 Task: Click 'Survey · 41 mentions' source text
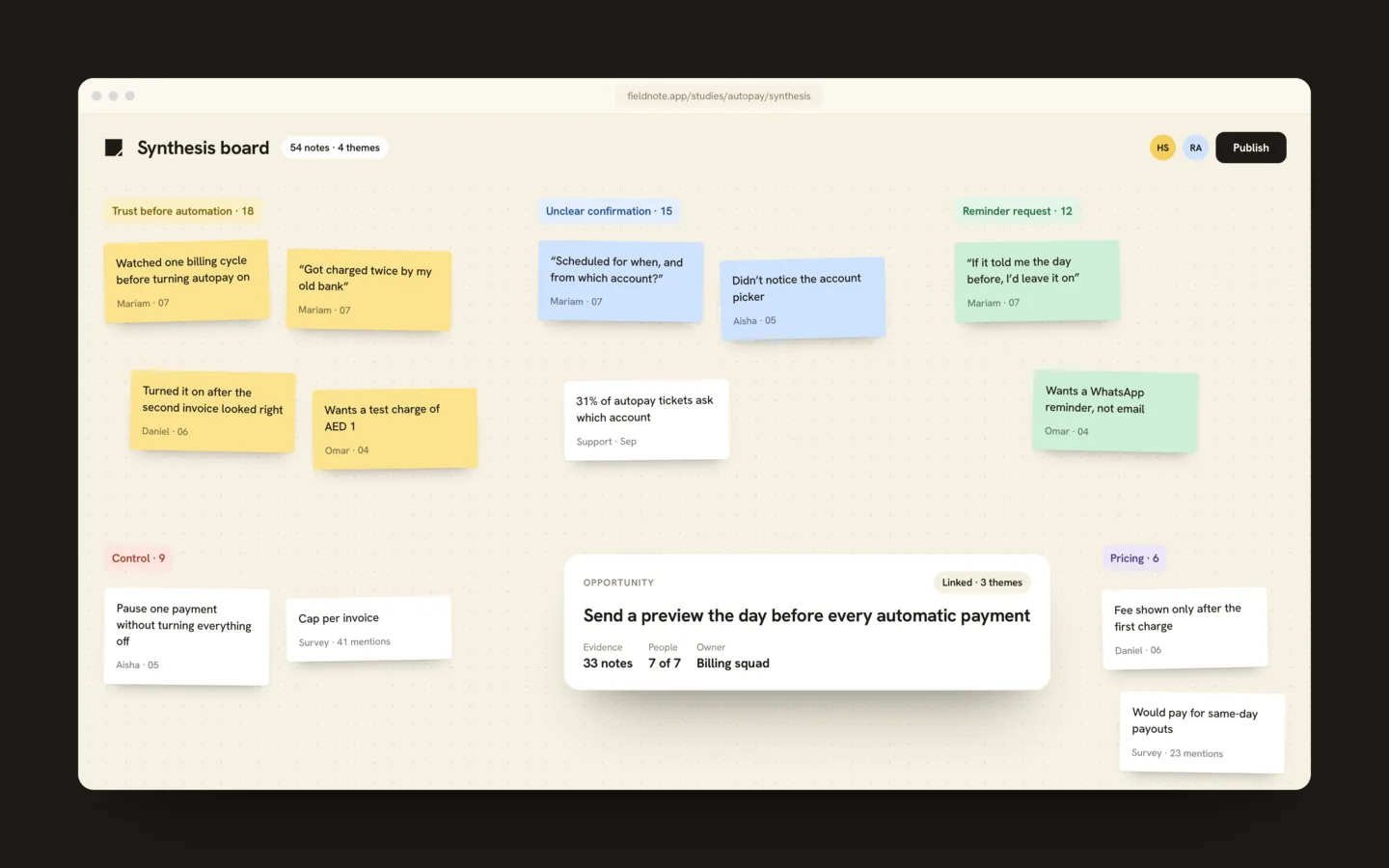344,642
